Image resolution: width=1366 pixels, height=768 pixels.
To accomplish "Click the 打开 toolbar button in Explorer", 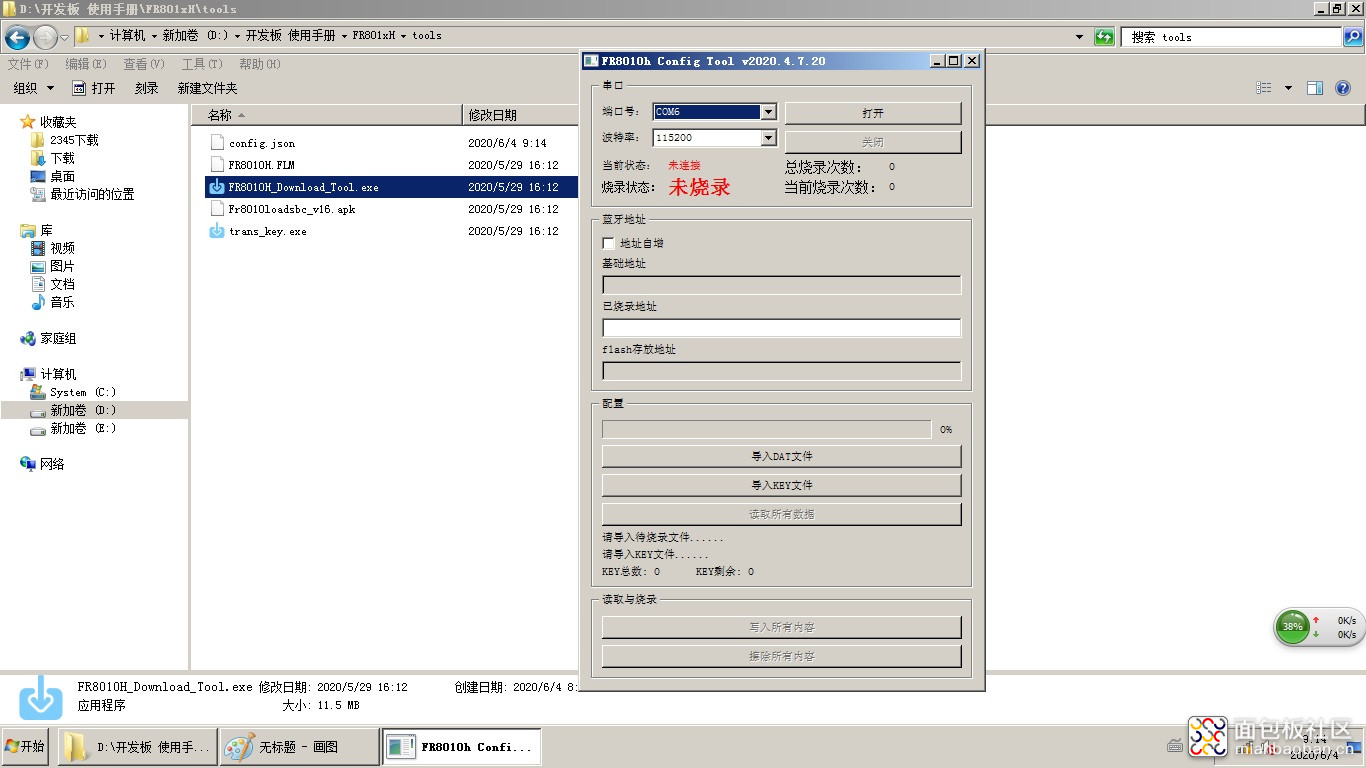I will [94, 88].
